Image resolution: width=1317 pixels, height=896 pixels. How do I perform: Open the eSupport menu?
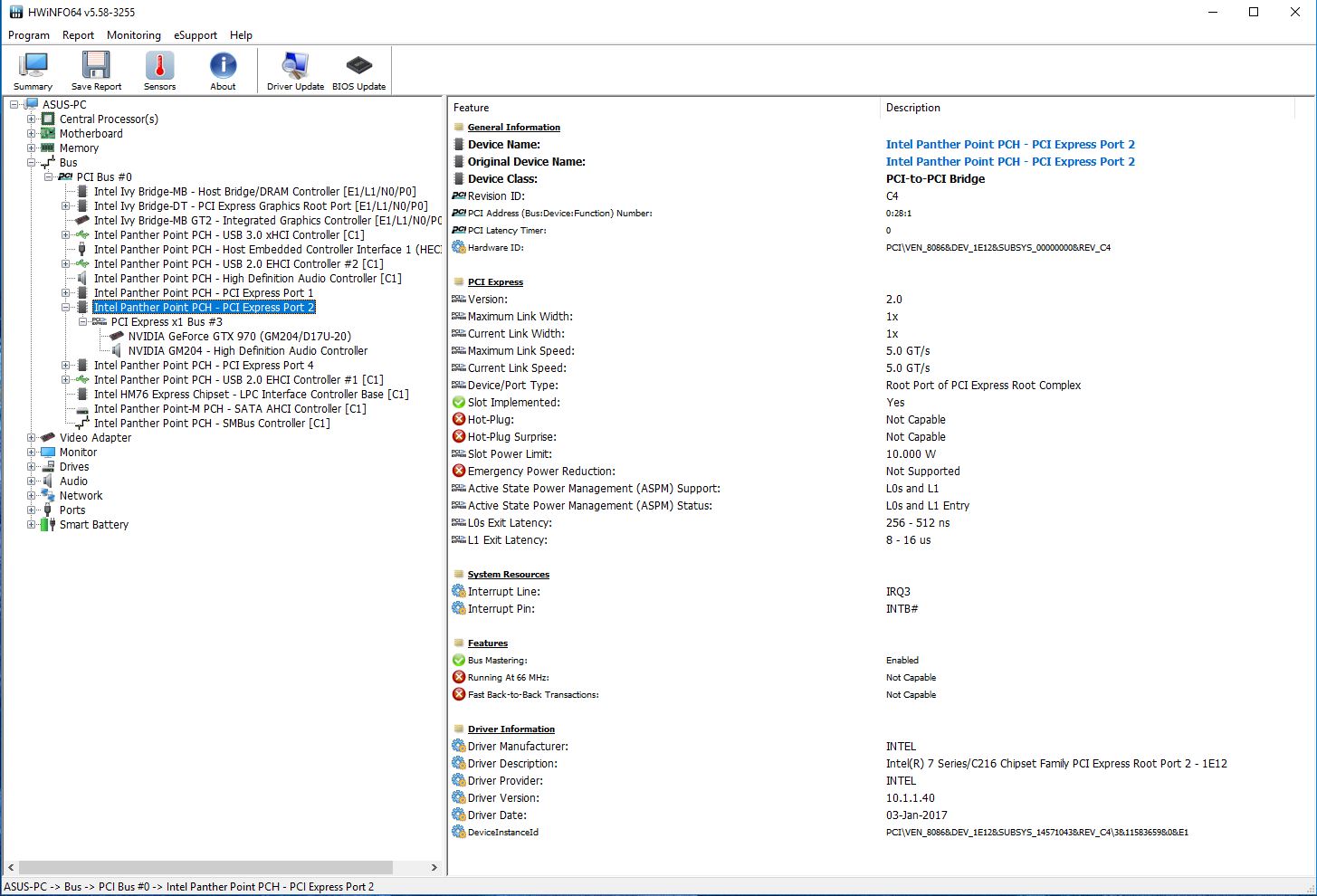pyautogui.click(x=196, y=35)
